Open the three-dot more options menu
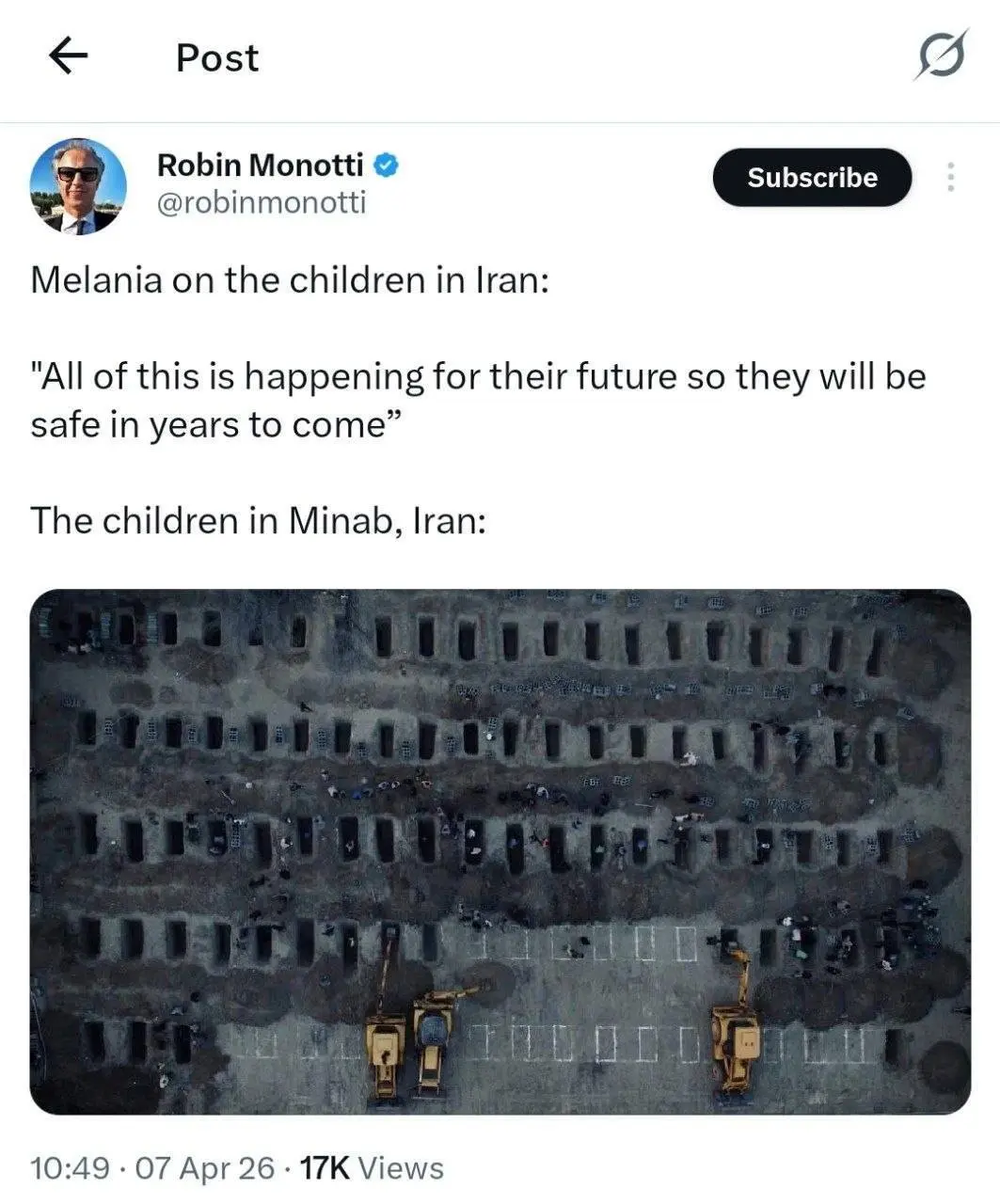 [951, 177]
